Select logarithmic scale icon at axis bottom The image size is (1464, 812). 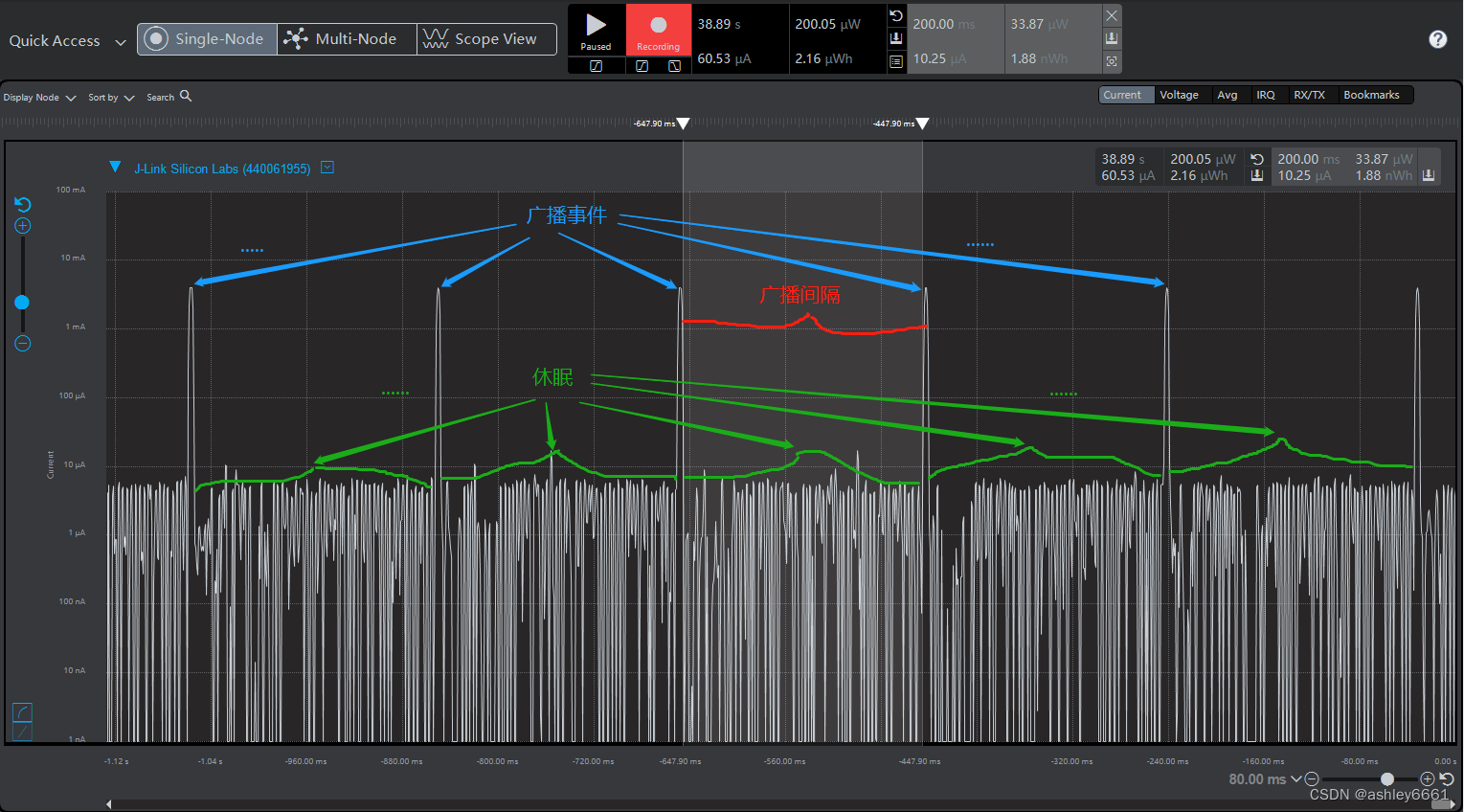[x=23, y=711]
